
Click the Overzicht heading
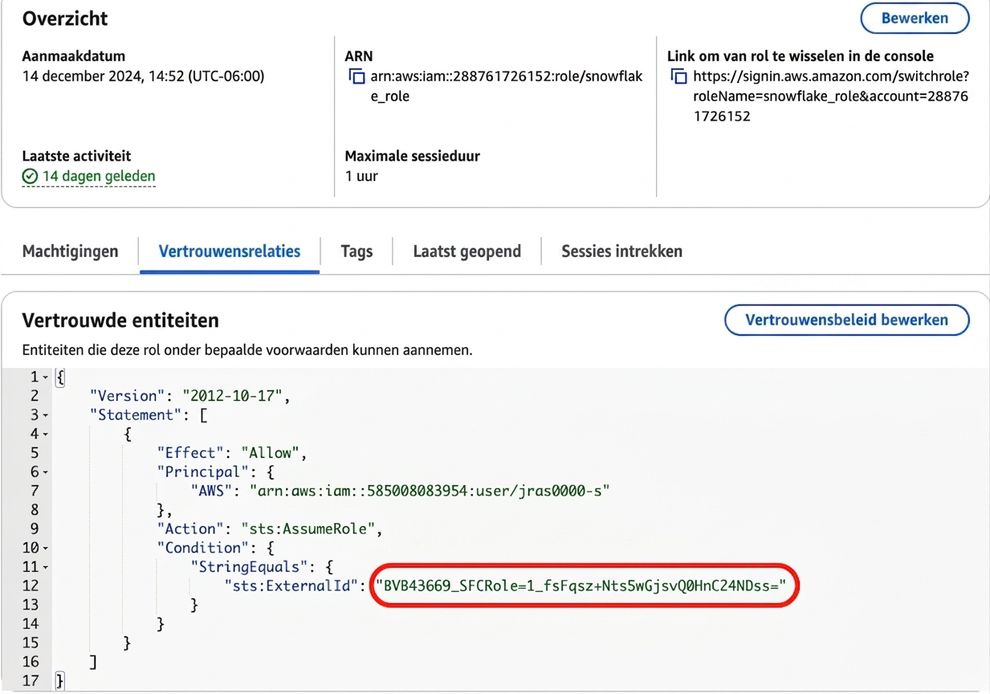(x=65, y=18)
